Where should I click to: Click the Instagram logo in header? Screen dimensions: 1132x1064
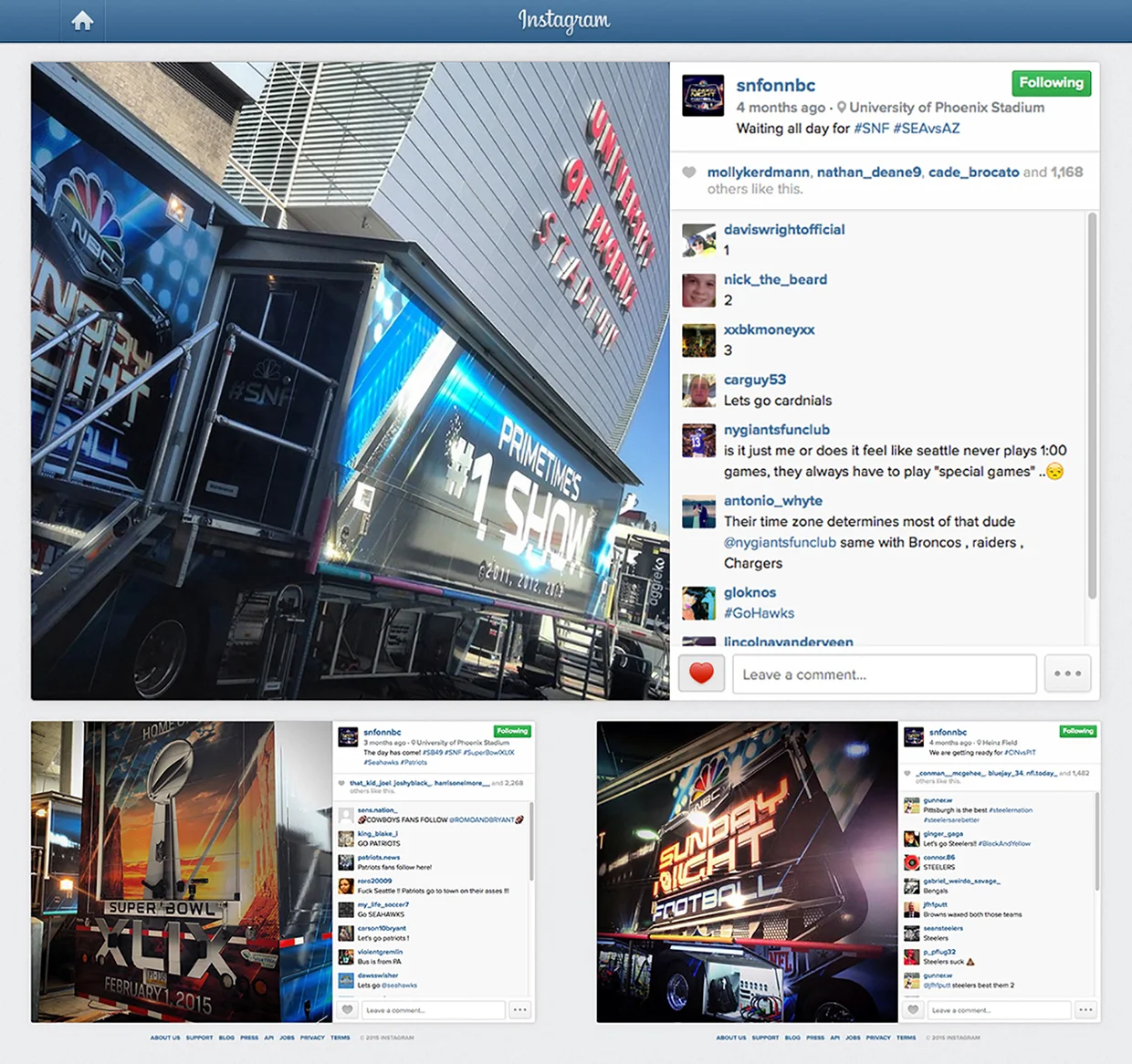pos(564,20)
